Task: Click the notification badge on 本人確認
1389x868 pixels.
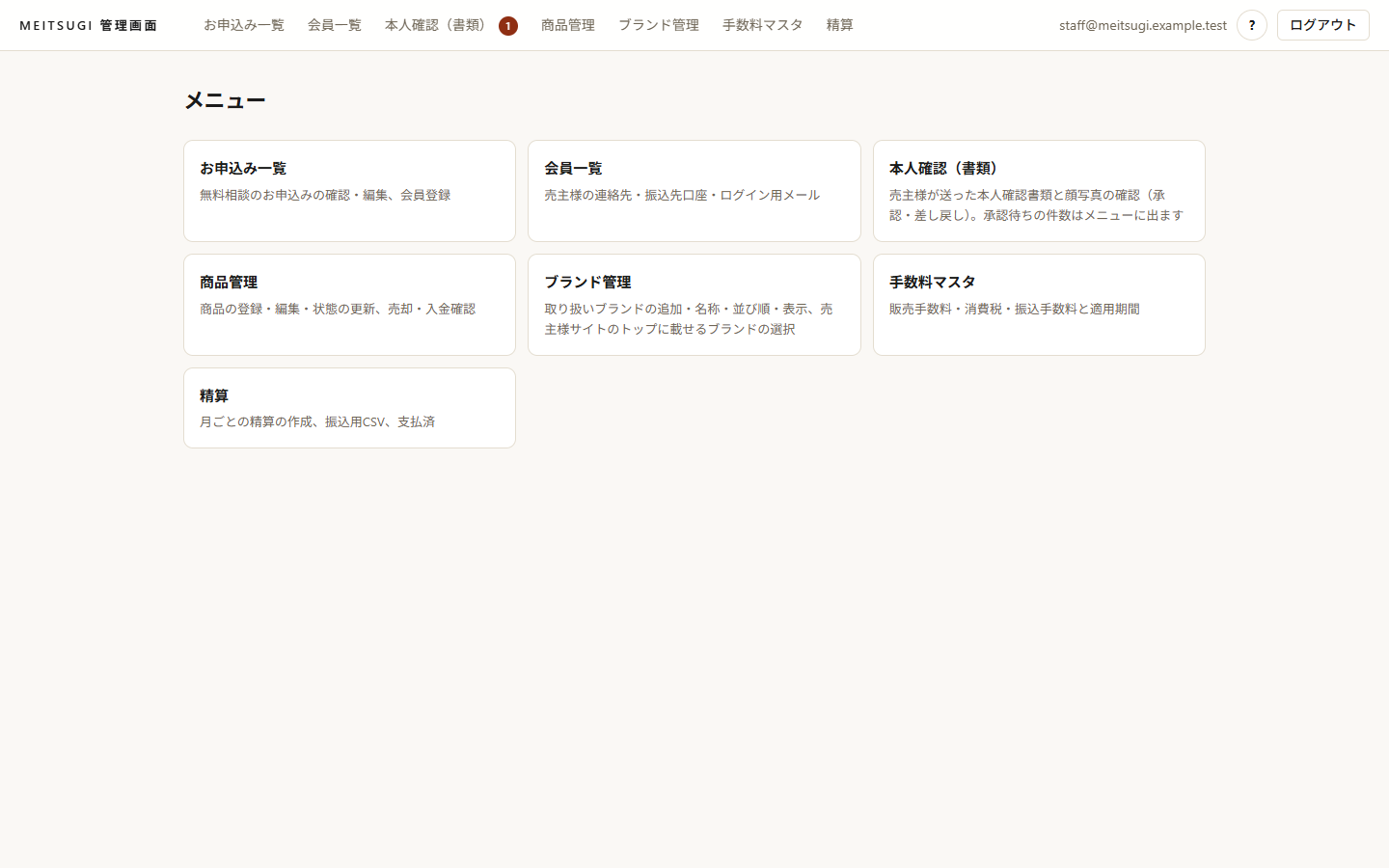Action: tap(508, 26)
